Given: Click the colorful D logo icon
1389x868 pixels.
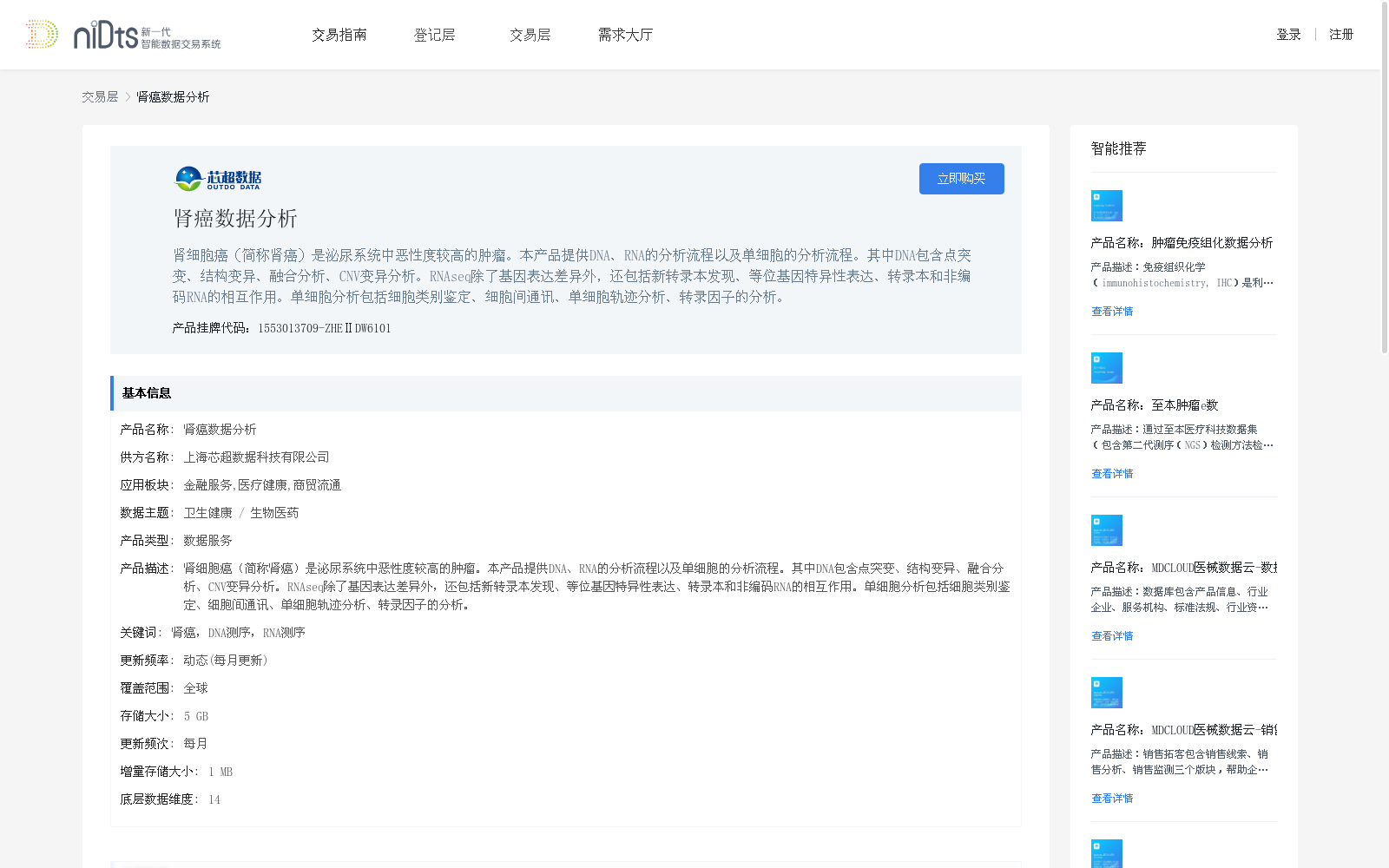Looking at the screenshot, I should (x=42, y=35).
